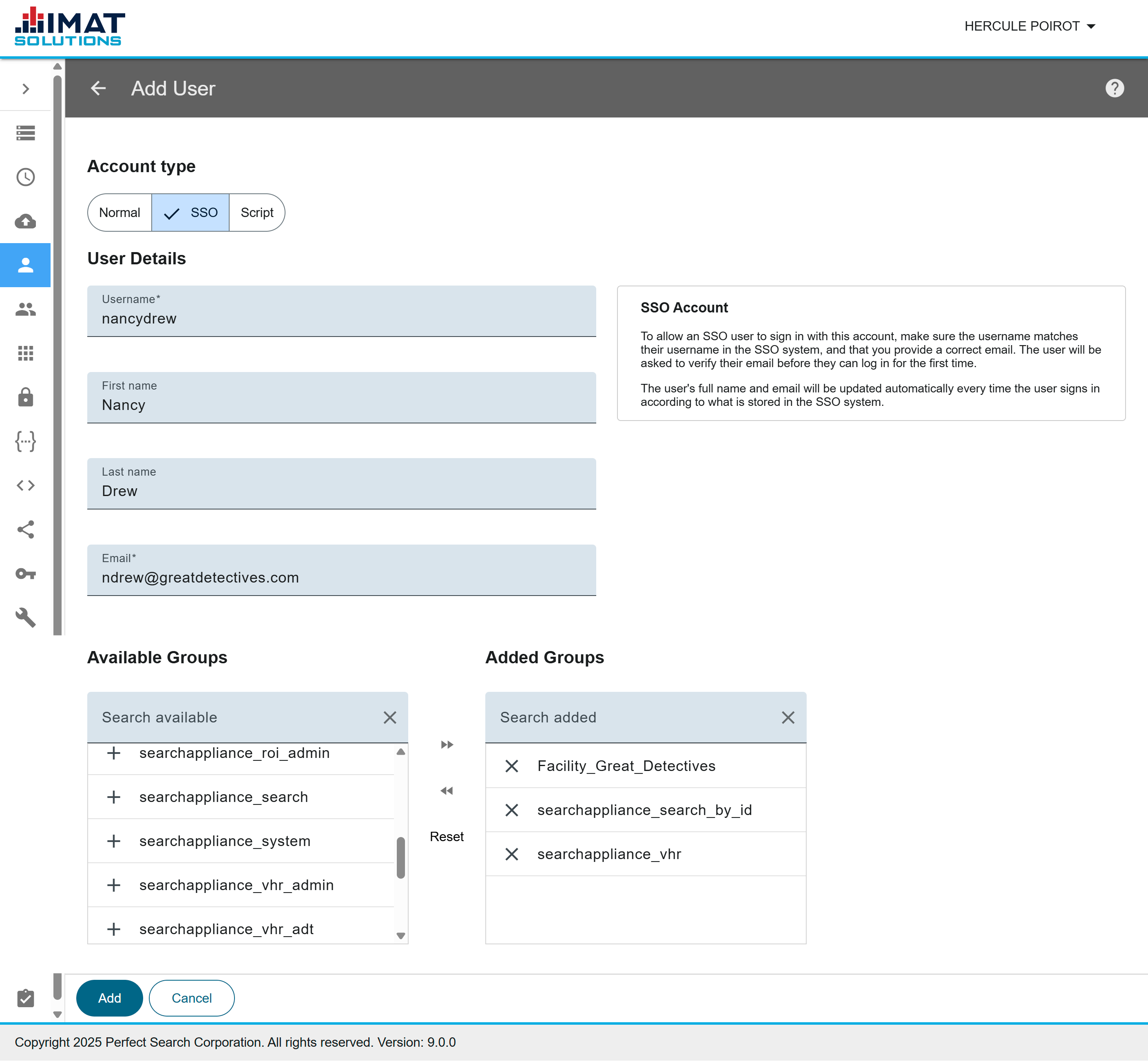Image resolution: width=1148 pixels, height=1061 pixels.
Task: Open the cloud upload icon in sidebar
Action: 25,221
